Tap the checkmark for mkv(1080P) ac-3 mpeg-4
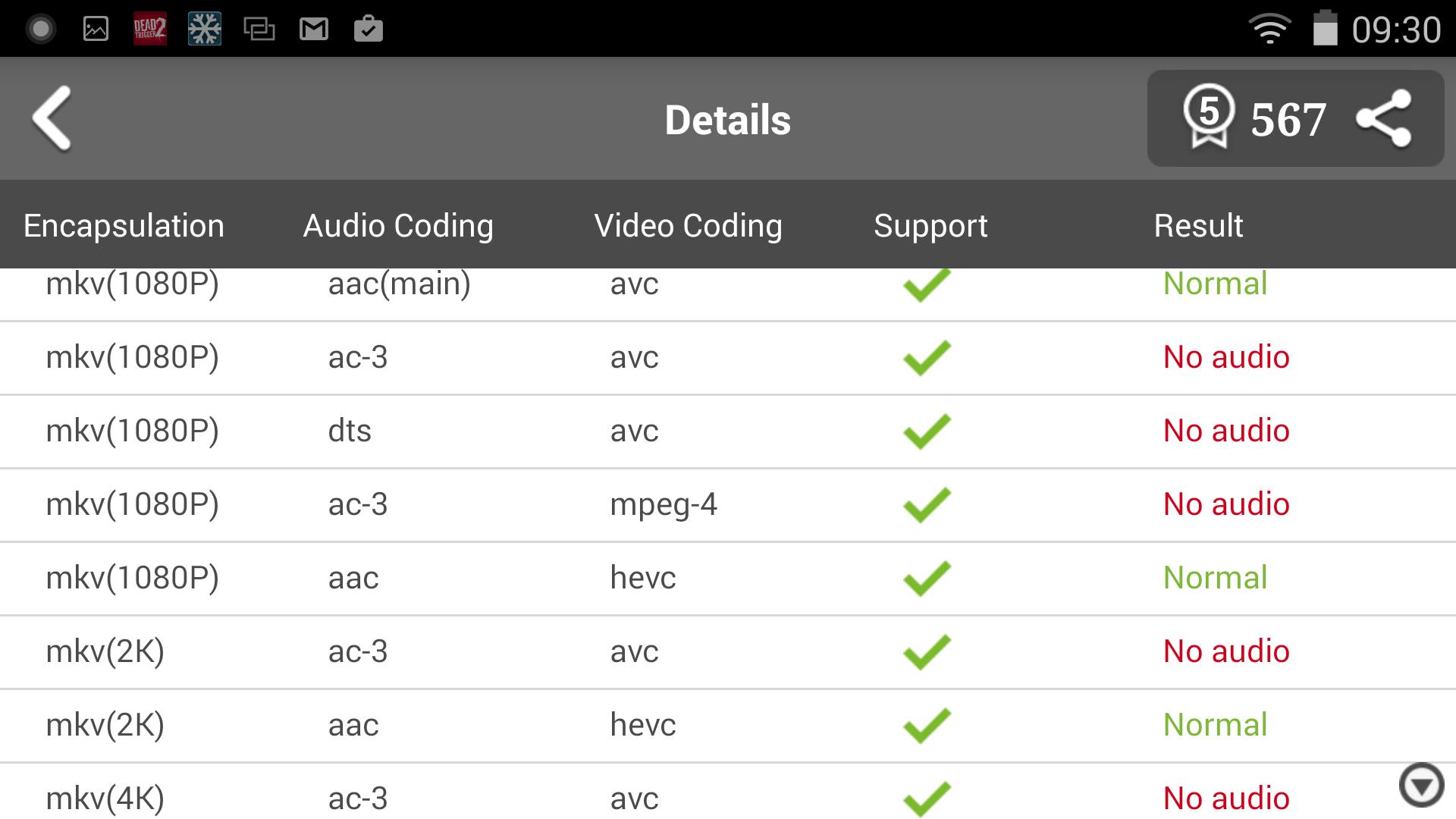Viewport: 1456px width, 819px height. (927, 504)
